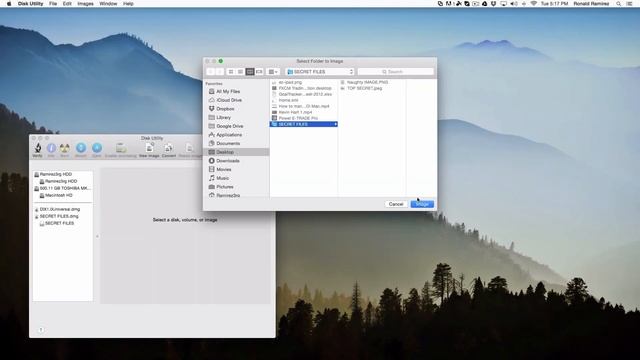The width and height of the screenshot is (640, 360).
Task: Go forward in the folder dialog
Action: 220,72
